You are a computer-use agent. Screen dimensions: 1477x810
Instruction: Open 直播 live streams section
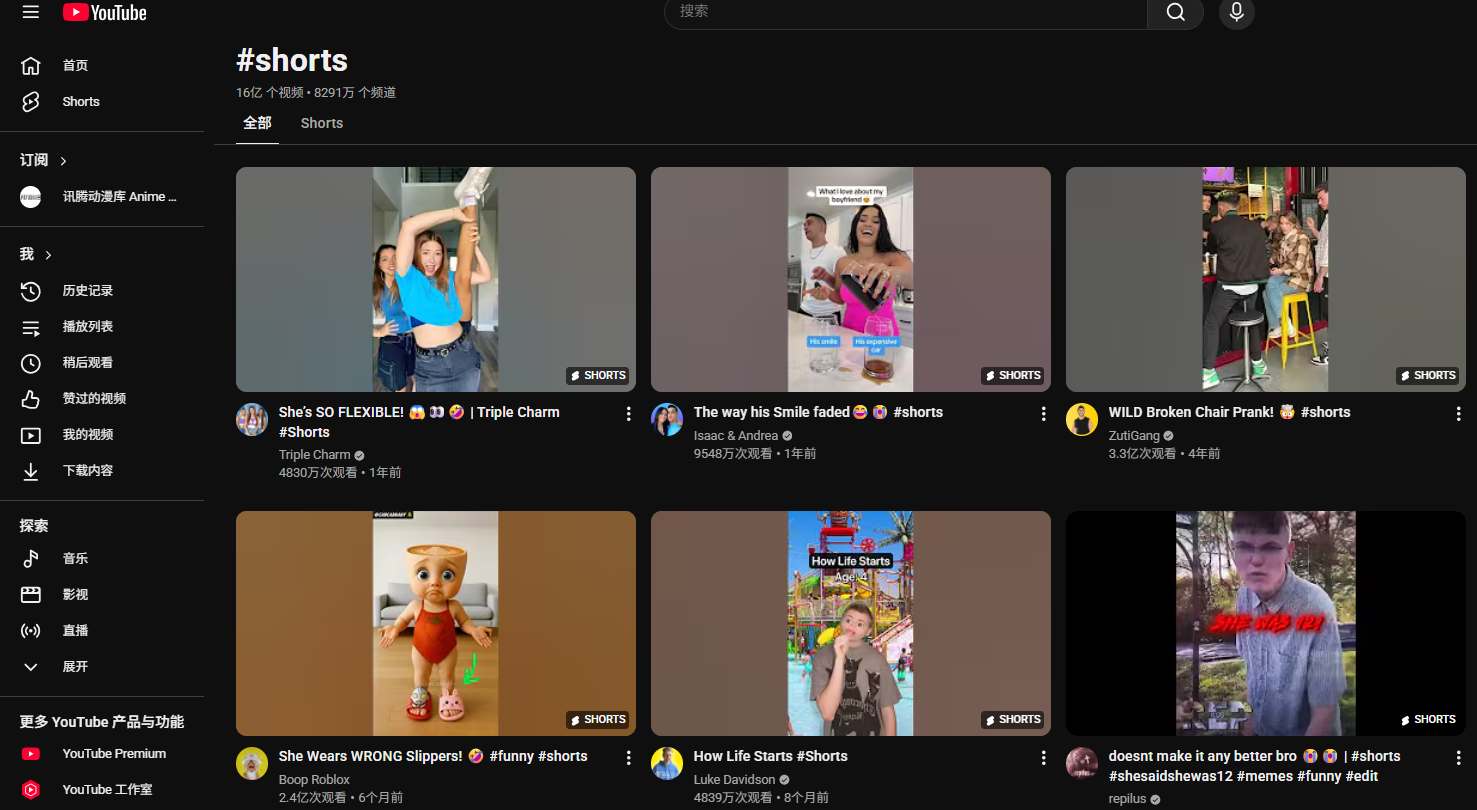74,629
